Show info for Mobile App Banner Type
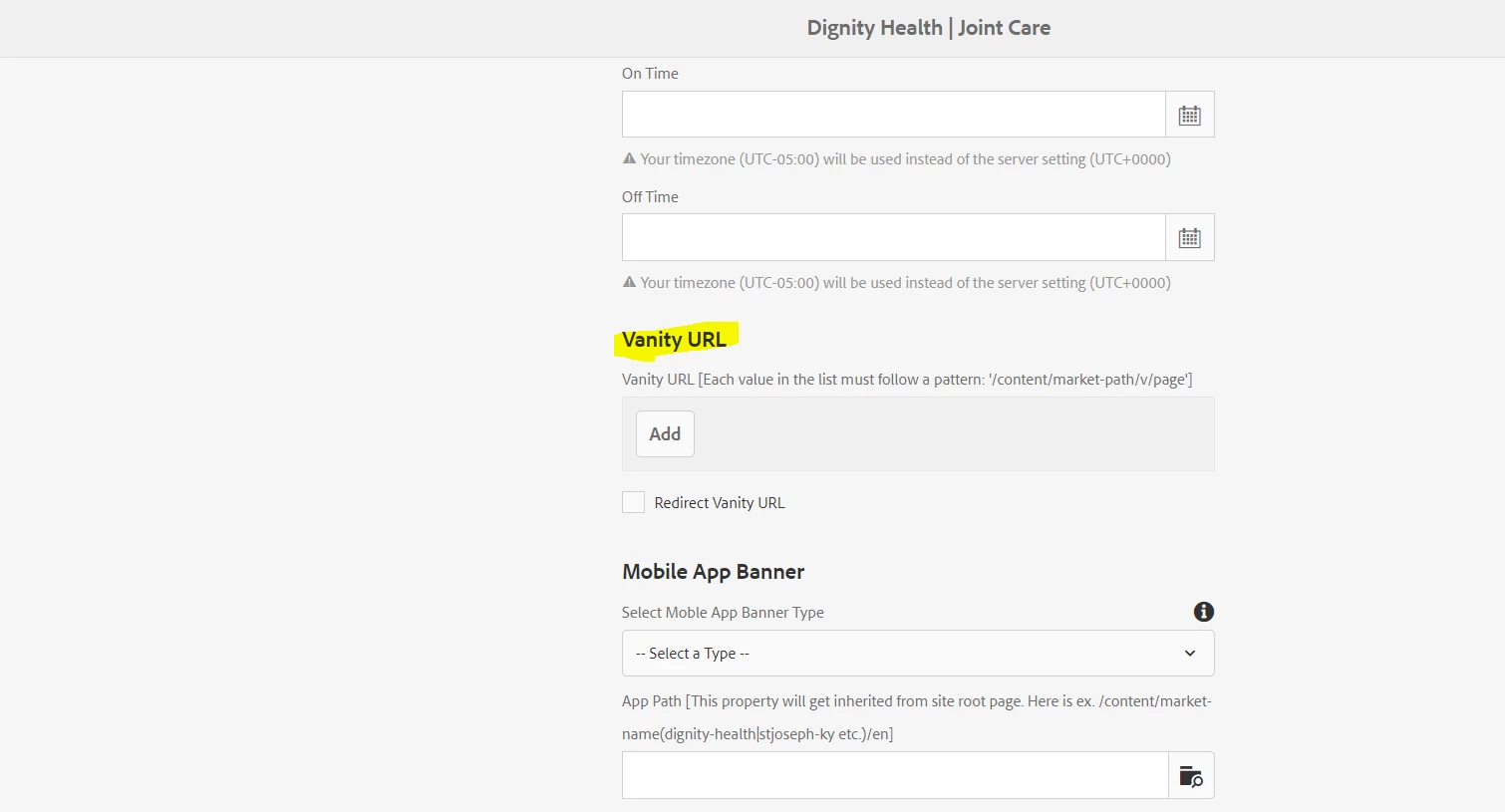The image size is (1505, 812). 1204,612
